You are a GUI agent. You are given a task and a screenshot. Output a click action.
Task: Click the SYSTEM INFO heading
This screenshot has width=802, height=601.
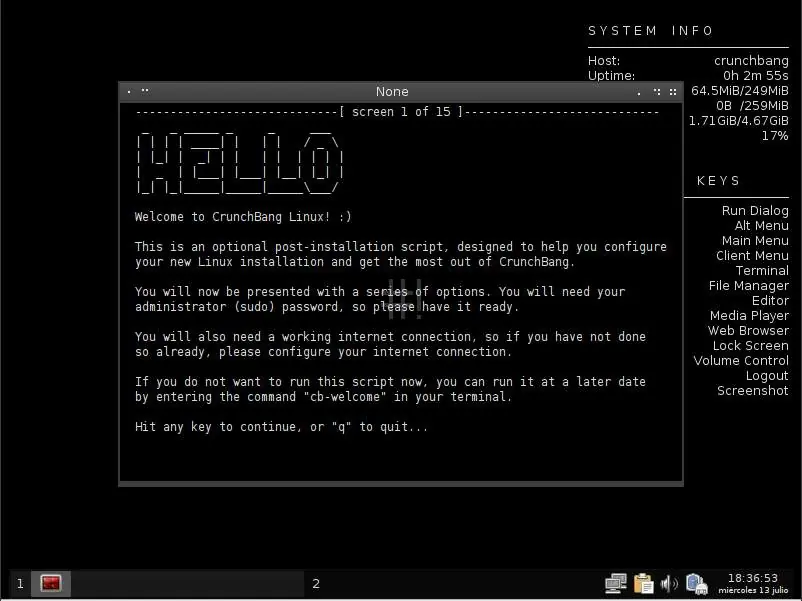pyautogui.click(x=651, y=31)
